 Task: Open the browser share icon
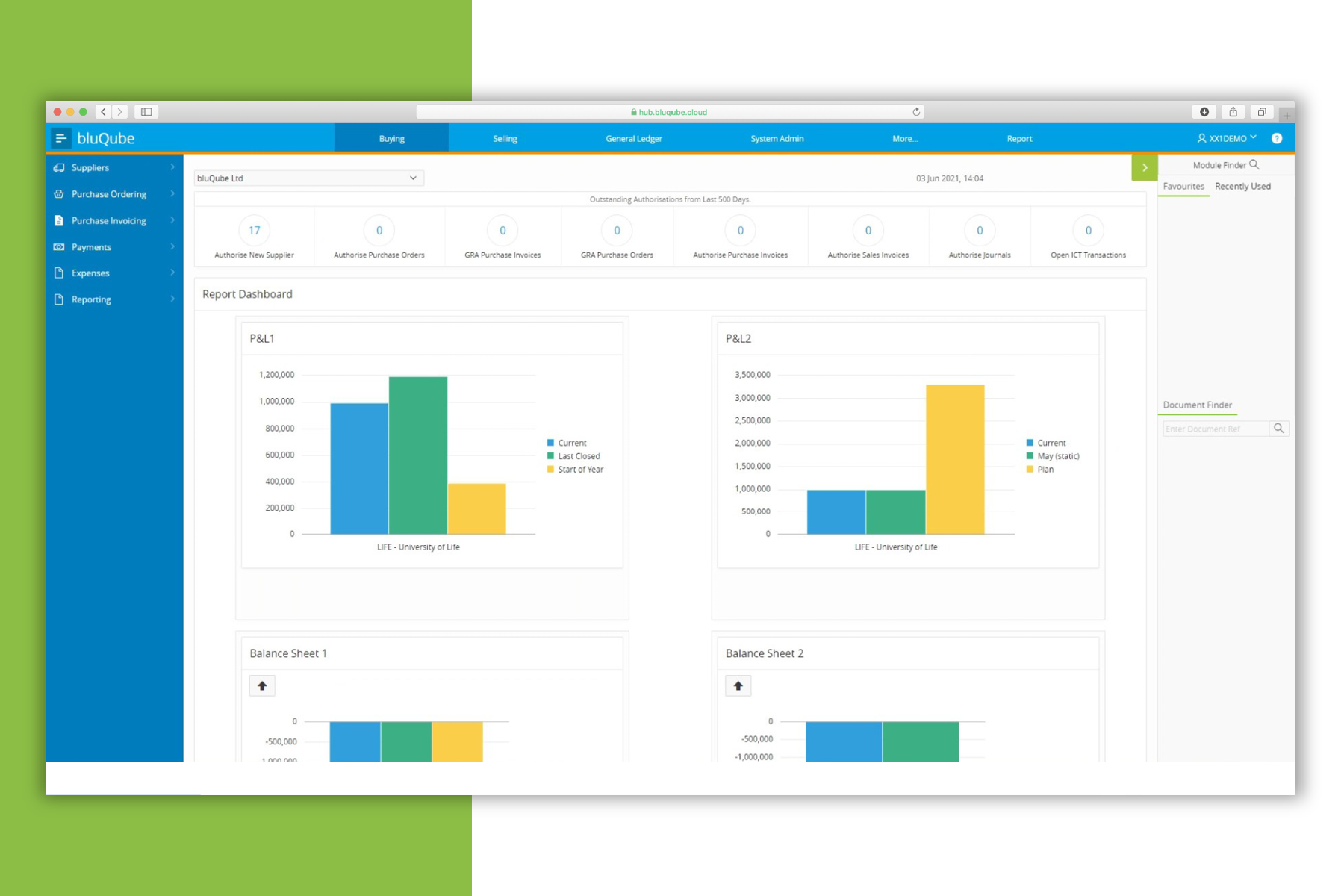(x=1233, y=112)
